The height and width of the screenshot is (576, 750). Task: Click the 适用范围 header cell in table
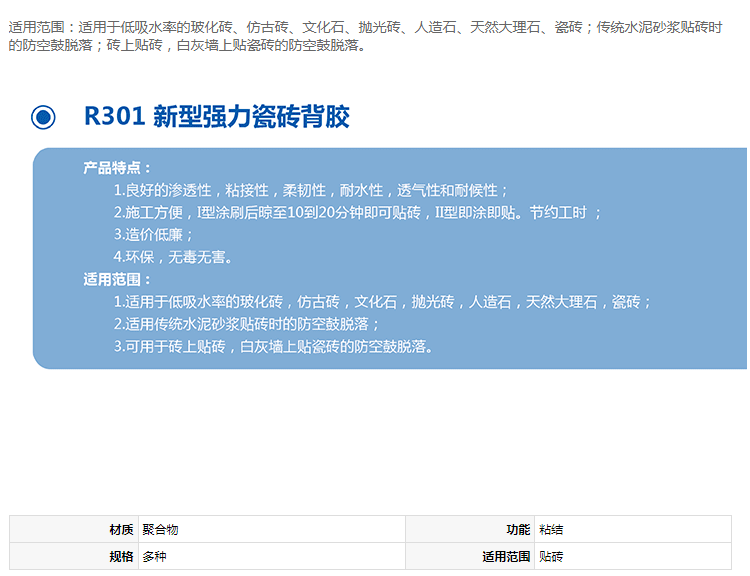point(506,556)
